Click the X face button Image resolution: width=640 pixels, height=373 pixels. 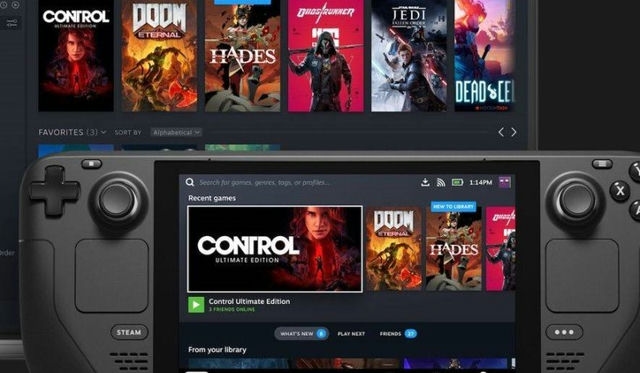pos(620,191)
